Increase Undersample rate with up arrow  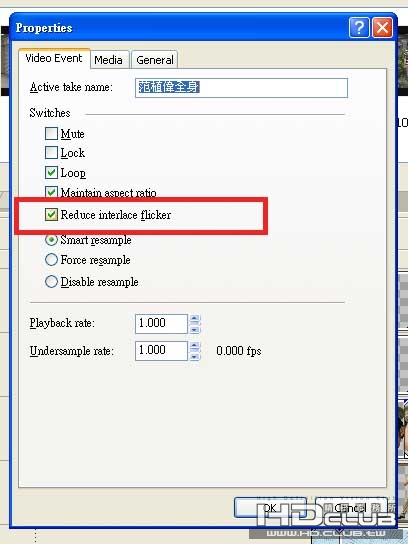tap(195, 346)
